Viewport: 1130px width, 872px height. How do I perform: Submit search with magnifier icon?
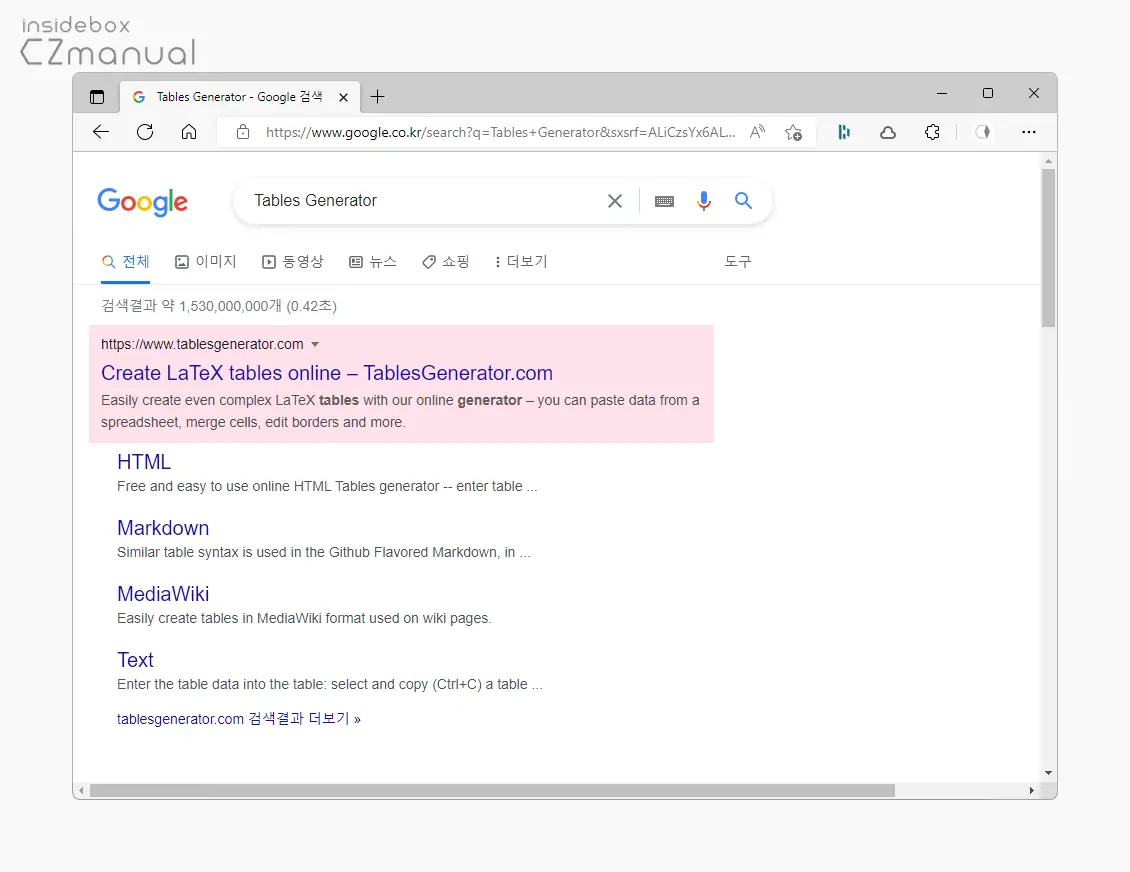point(743,200)
